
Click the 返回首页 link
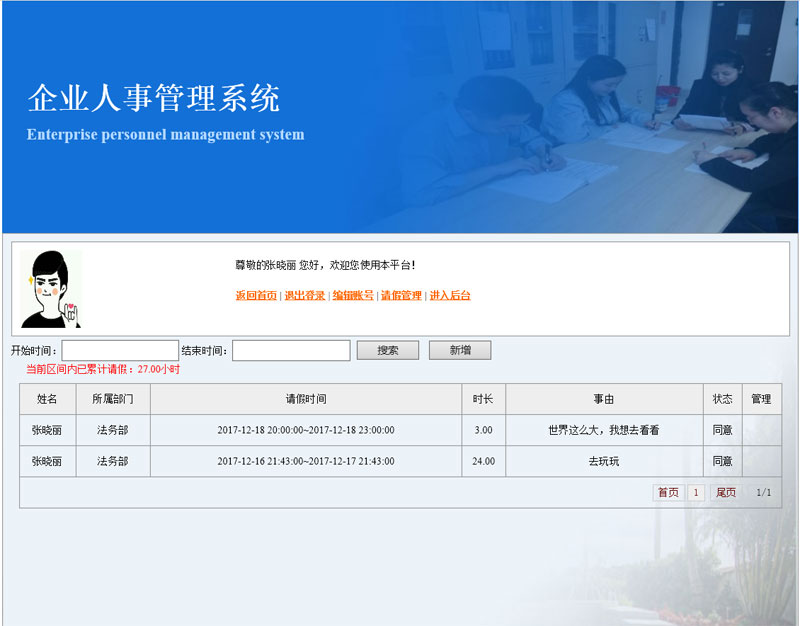[x=256, y=295]
